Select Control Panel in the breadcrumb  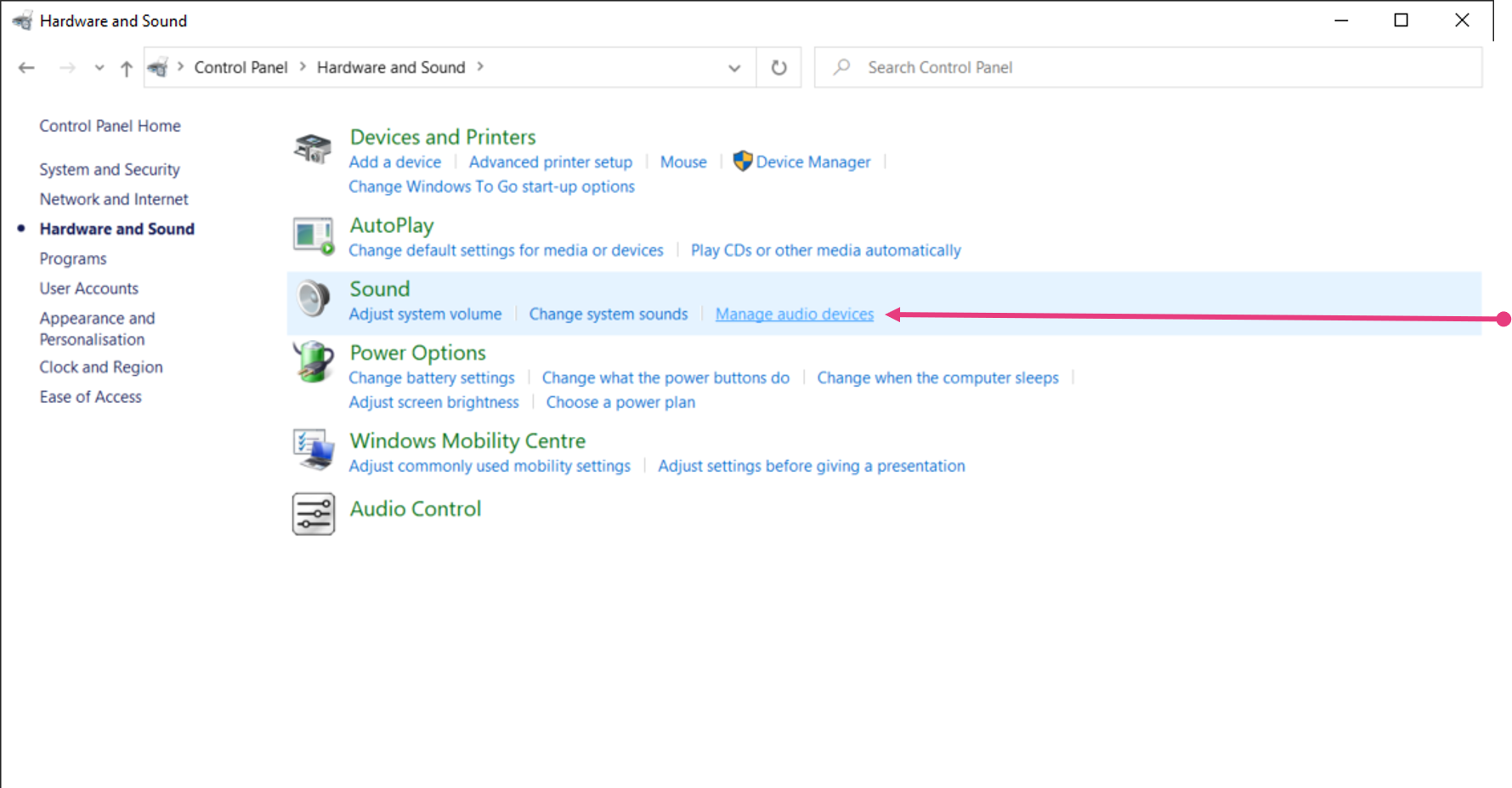point(241,67)
